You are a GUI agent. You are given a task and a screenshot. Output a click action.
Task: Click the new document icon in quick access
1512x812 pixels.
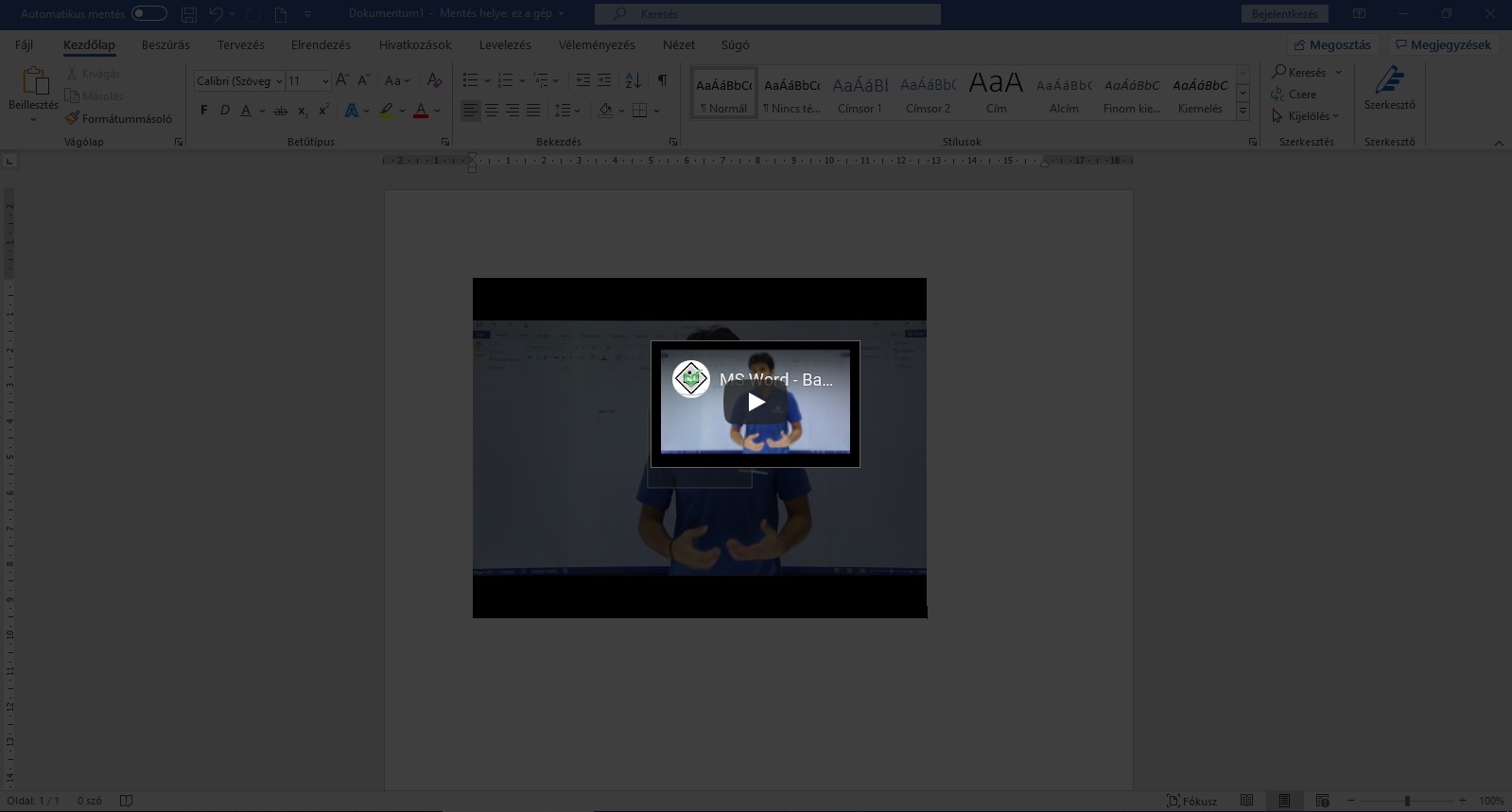[x=281, y=14]
